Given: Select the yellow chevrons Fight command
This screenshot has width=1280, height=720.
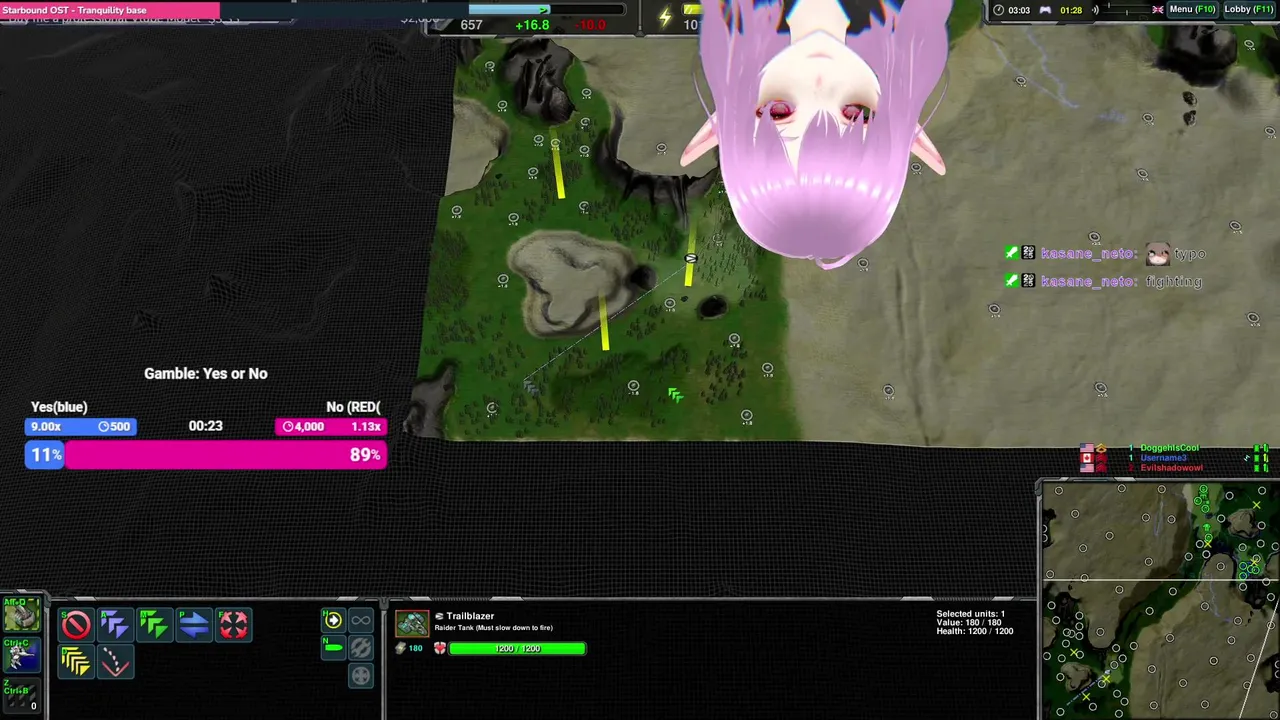Looking at the screenshot, I should click(x=76, y=662).
